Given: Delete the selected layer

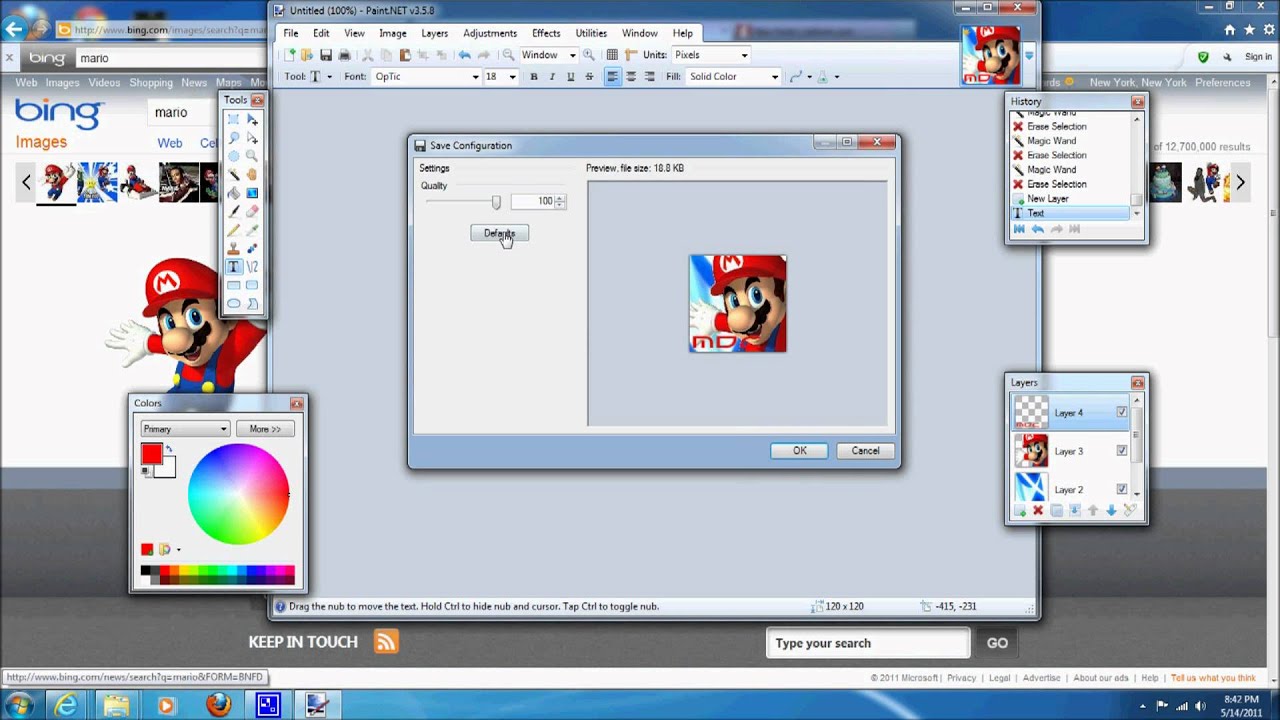Looking at the screenshot, I should pyautogui.click(x=1038, y=512).
